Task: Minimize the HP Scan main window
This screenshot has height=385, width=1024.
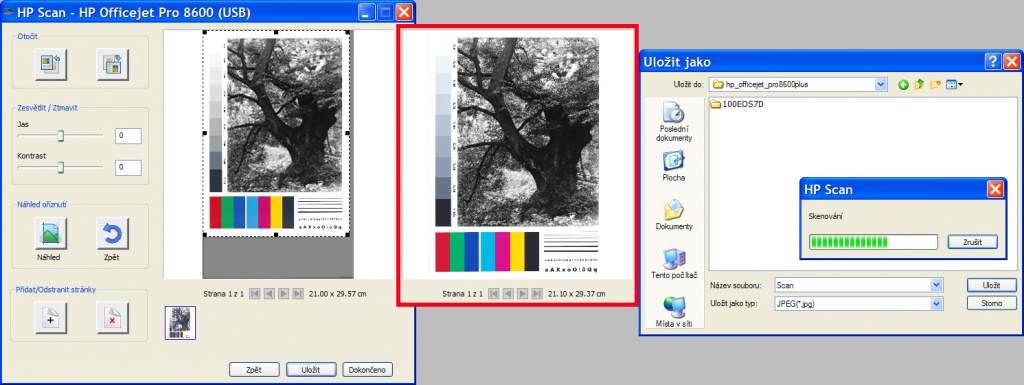Action: point(368,11)
